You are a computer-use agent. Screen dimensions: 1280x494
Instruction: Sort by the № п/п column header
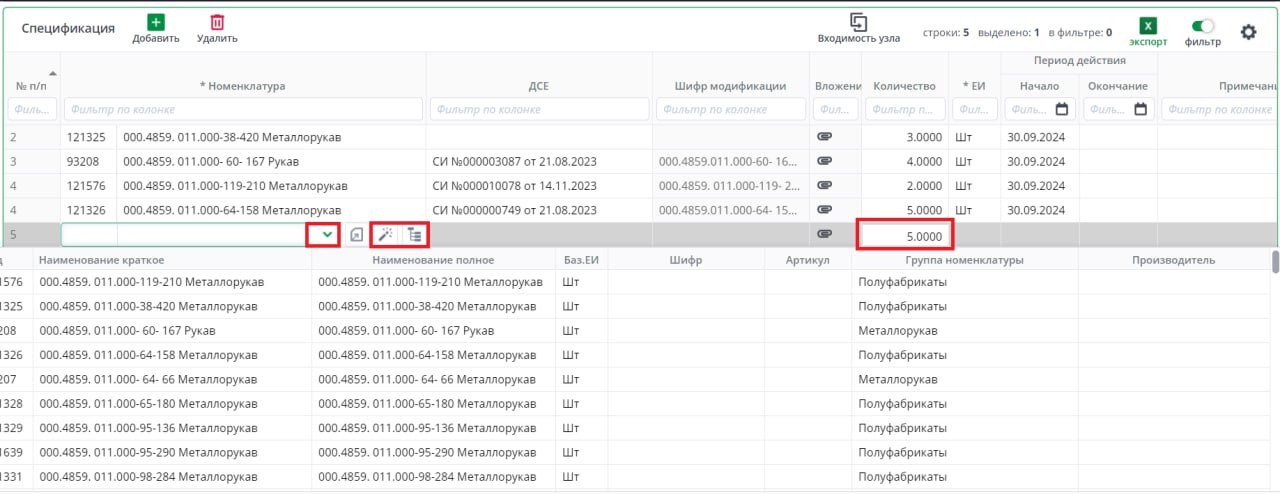click(32, 86)
